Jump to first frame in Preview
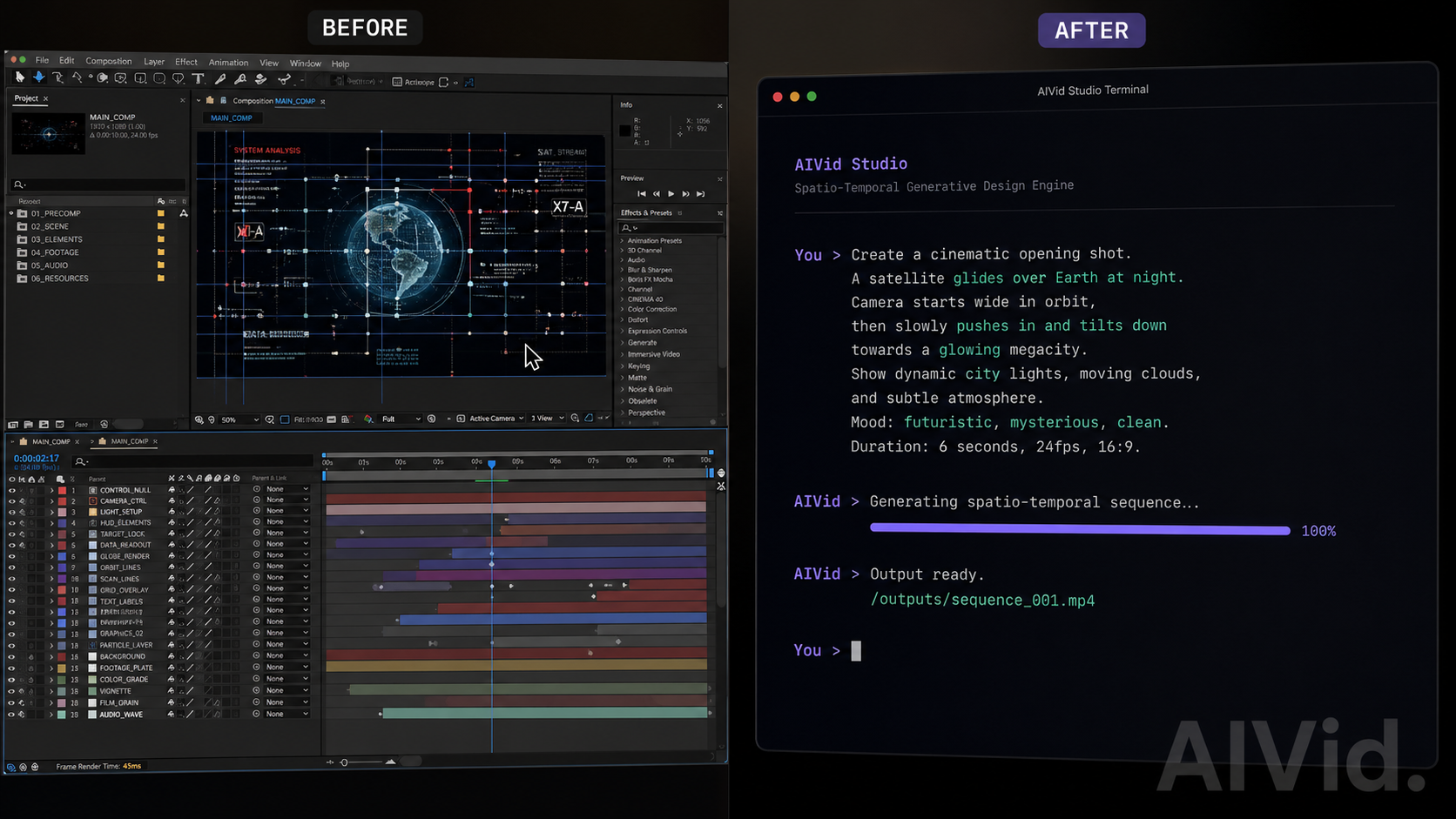 (x=642, y=194)
